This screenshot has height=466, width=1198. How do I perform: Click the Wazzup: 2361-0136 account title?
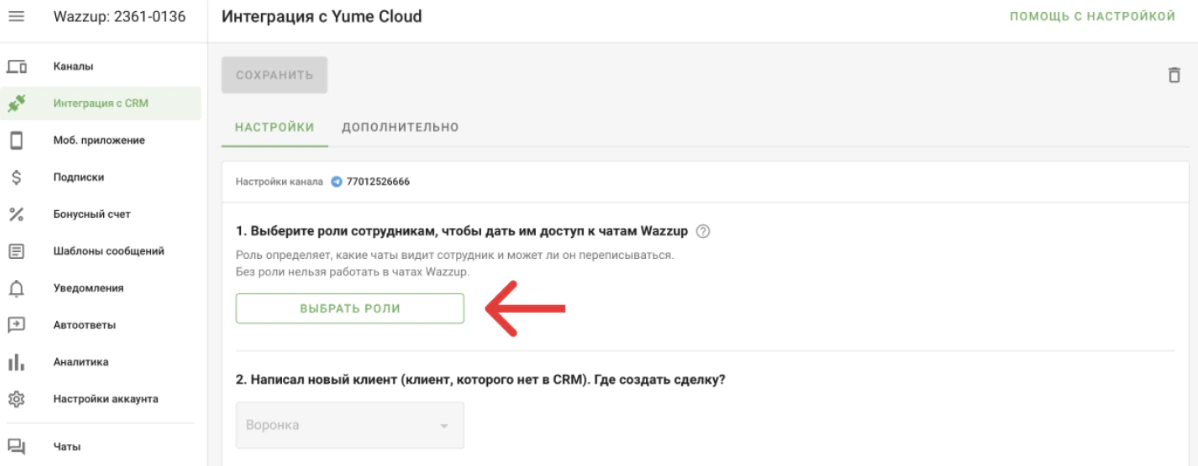click(x=119, y=16)
